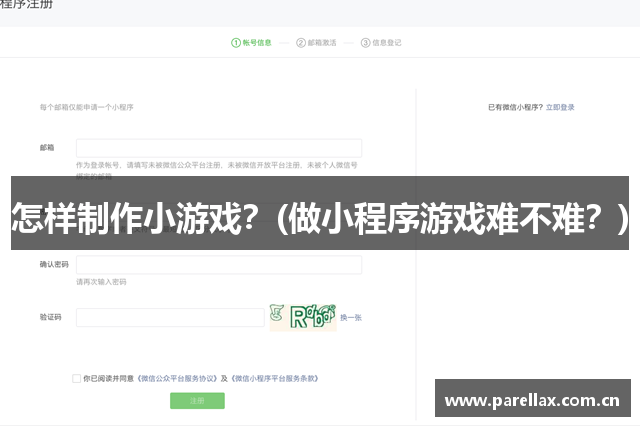Click the 每个邮箱仅能申请一个小程序 notice text

coord(87,107)
